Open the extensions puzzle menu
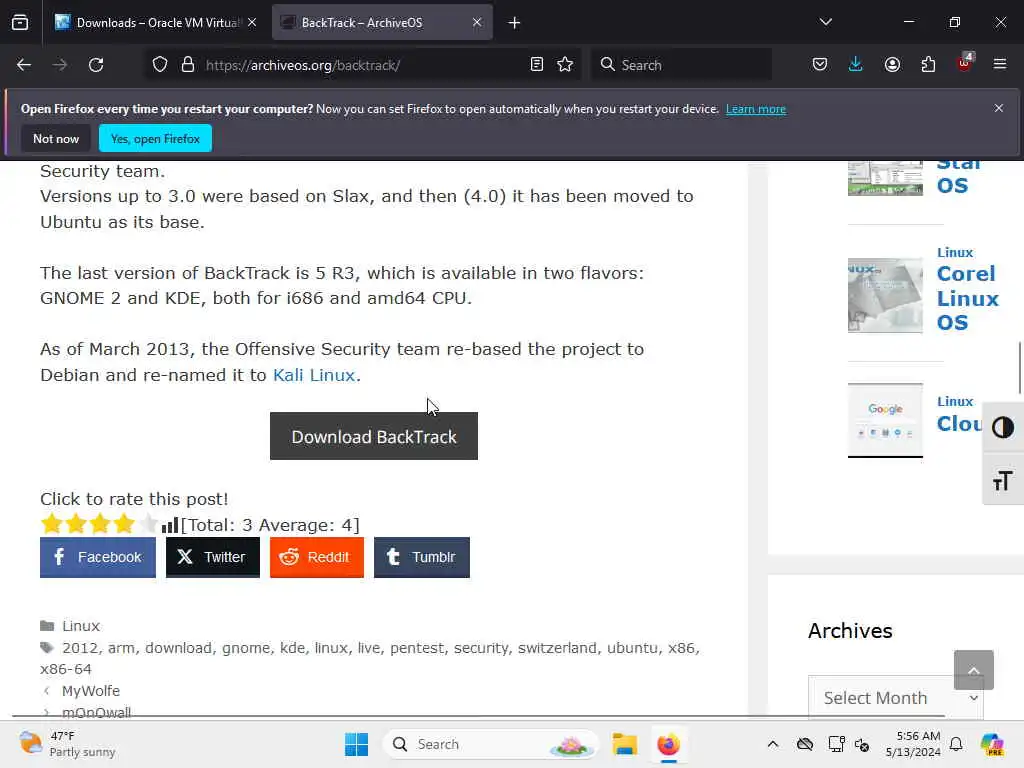 [928, 65]
